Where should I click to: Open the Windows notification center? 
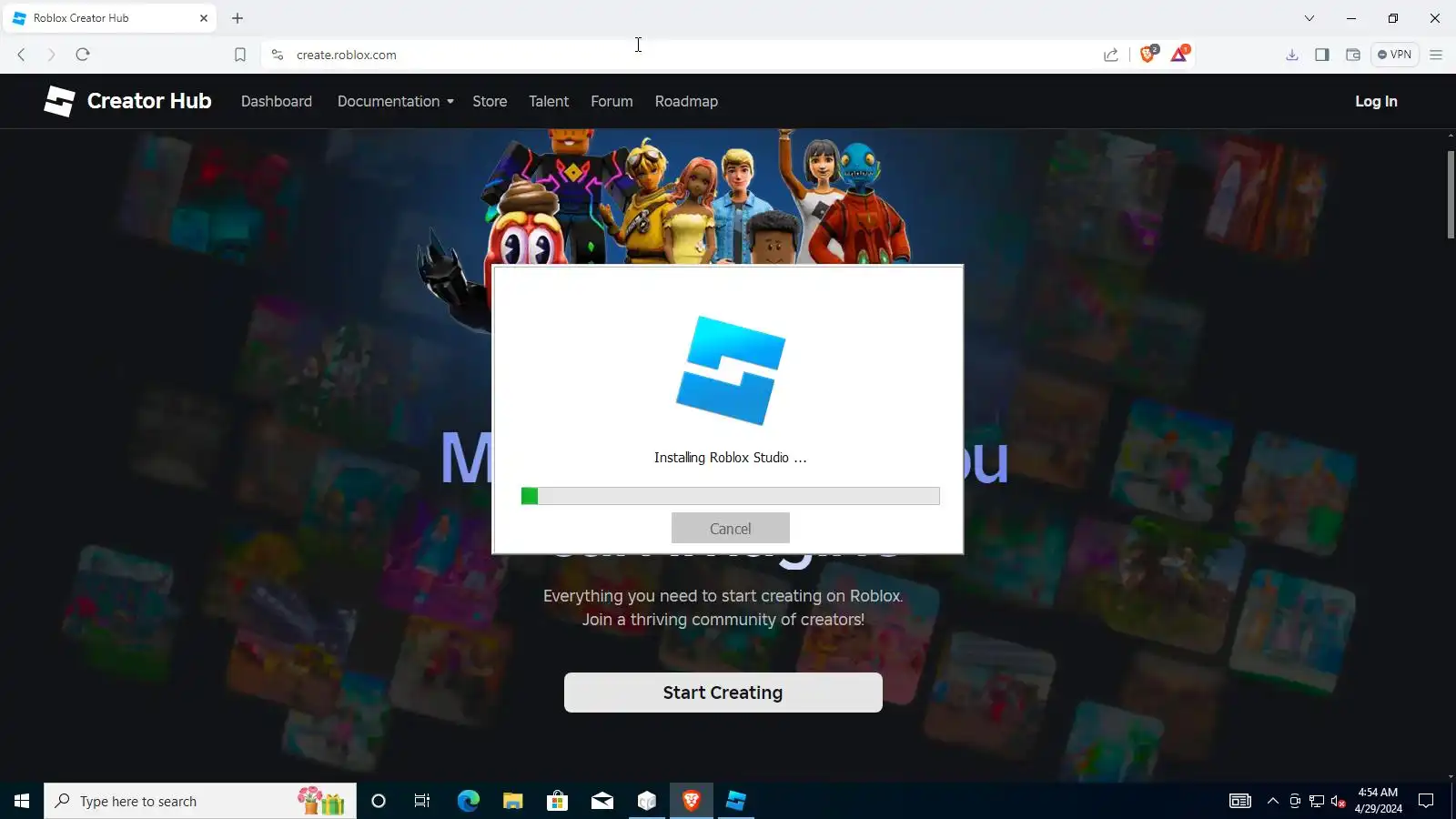click(1426, 801)
